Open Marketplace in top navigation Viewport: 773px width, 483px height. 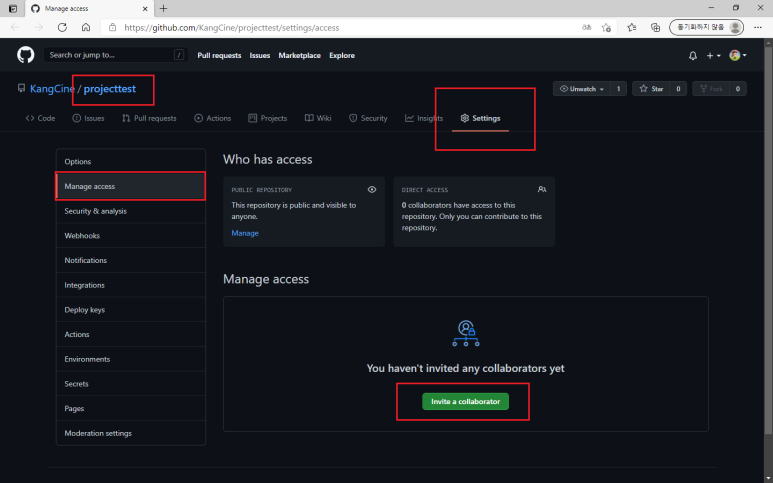(300, 55)
